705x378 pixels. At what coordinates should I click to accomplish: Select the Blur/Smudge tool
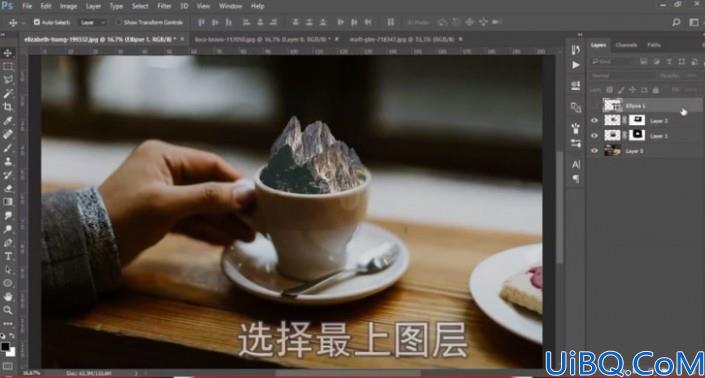click(8, 215)
